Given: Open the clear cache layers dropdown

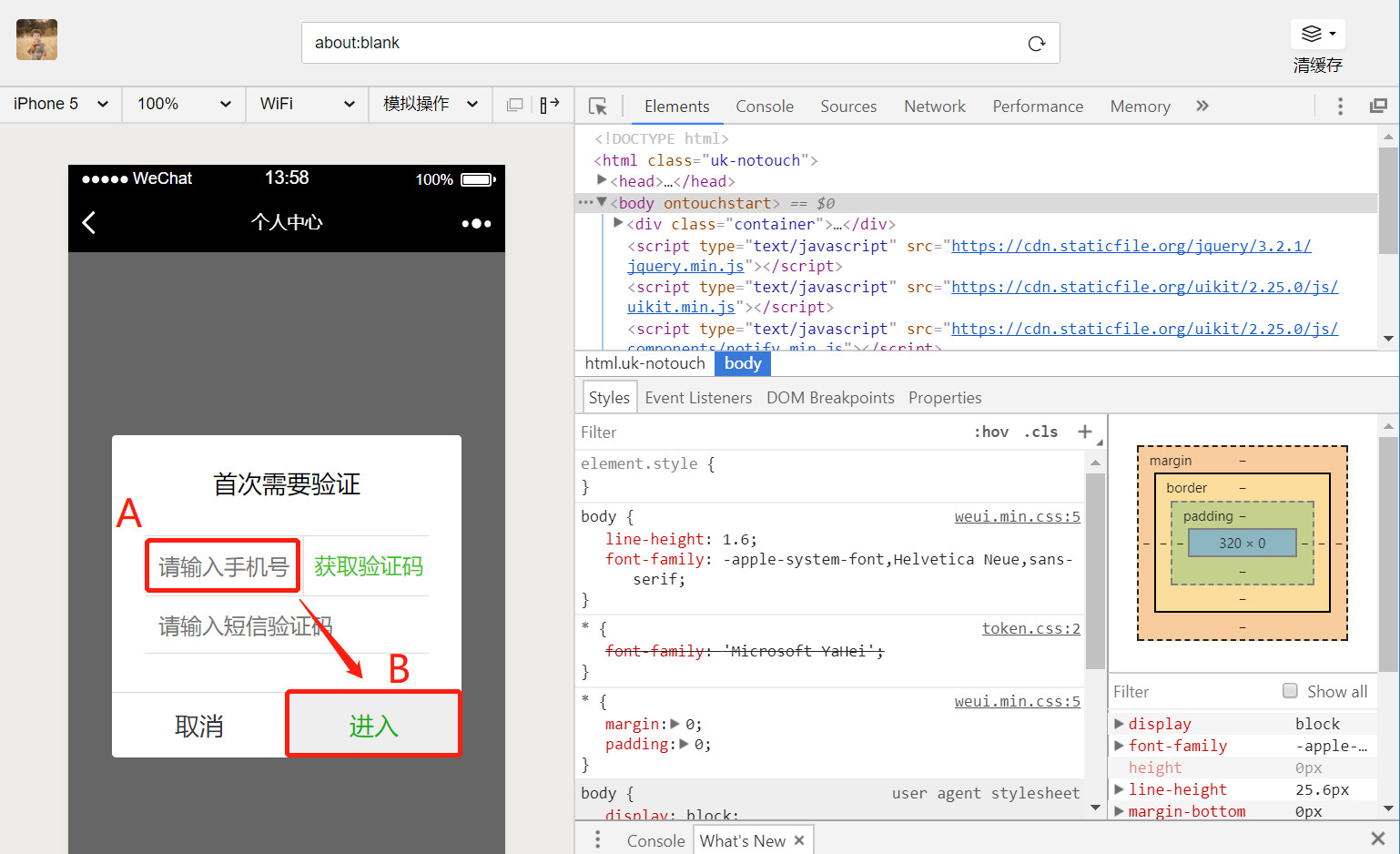Looking at the screenshot, I should [1317, 34].
